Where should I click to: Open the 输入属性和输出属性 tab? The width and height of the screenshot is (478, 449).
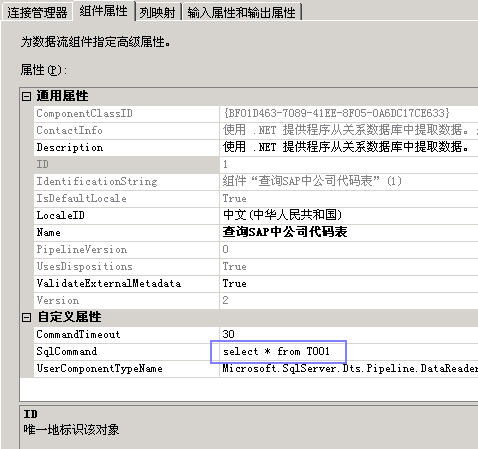click(x=241, y=13)
